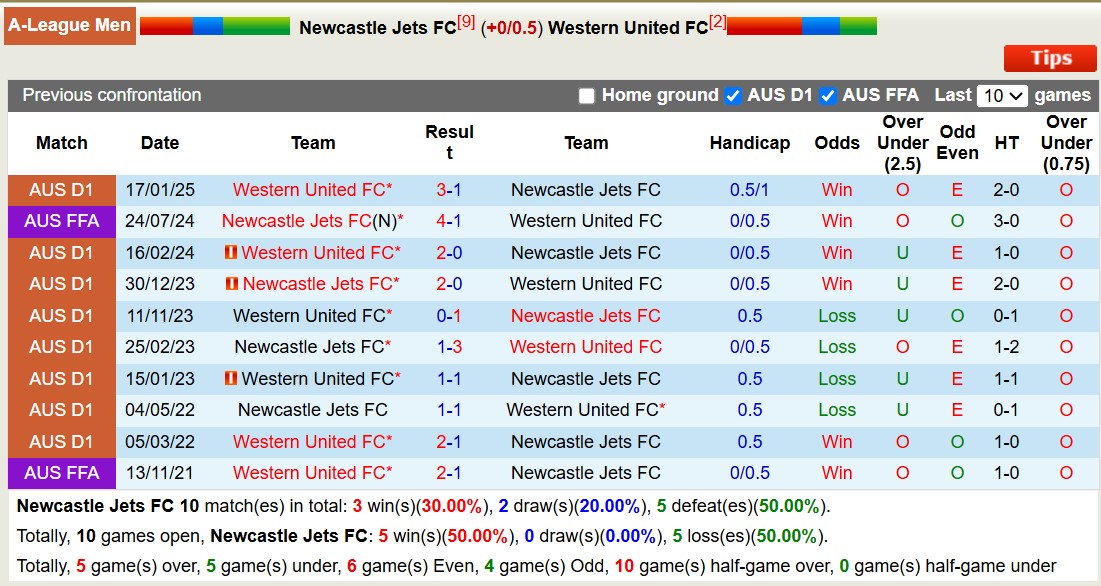1101x586 pixels.
Task: Click Western United FC link in the 17/01/25 row
Action: 310,190
